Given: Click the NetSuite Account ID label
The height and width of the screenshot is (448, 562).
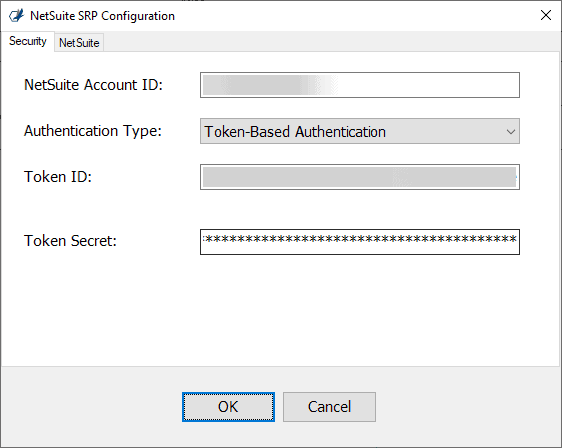Looking at the screenshot, I should pos(93,85).
